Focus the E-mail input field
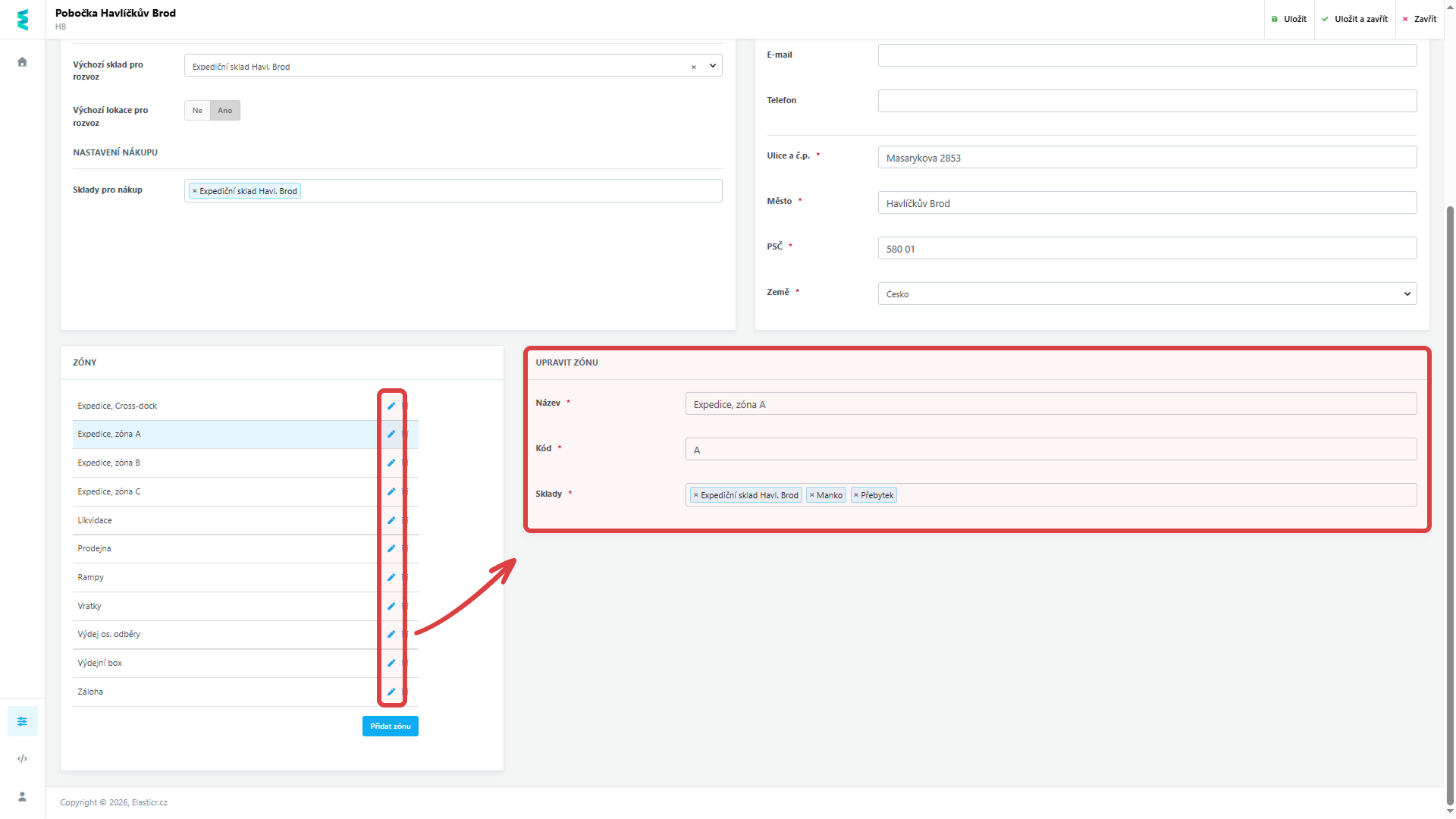The image size is (1456, 819). click(x=1147, y=55)
